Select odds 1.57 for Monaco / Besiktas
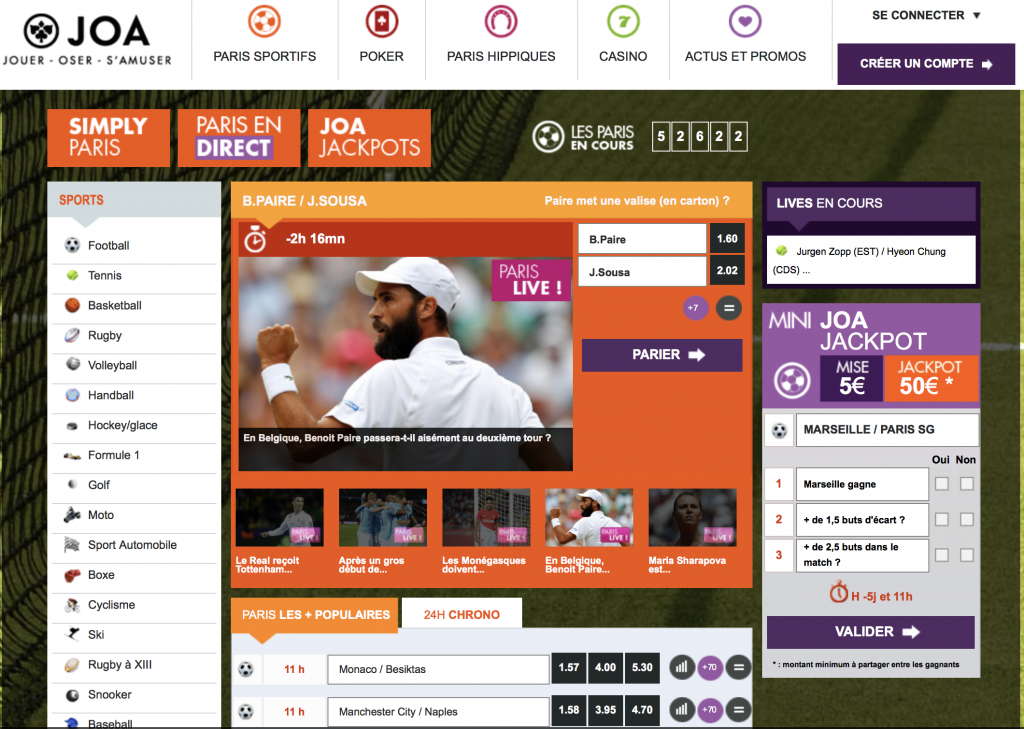Screen dimensions: 1024x729 (x=569, y=668)
